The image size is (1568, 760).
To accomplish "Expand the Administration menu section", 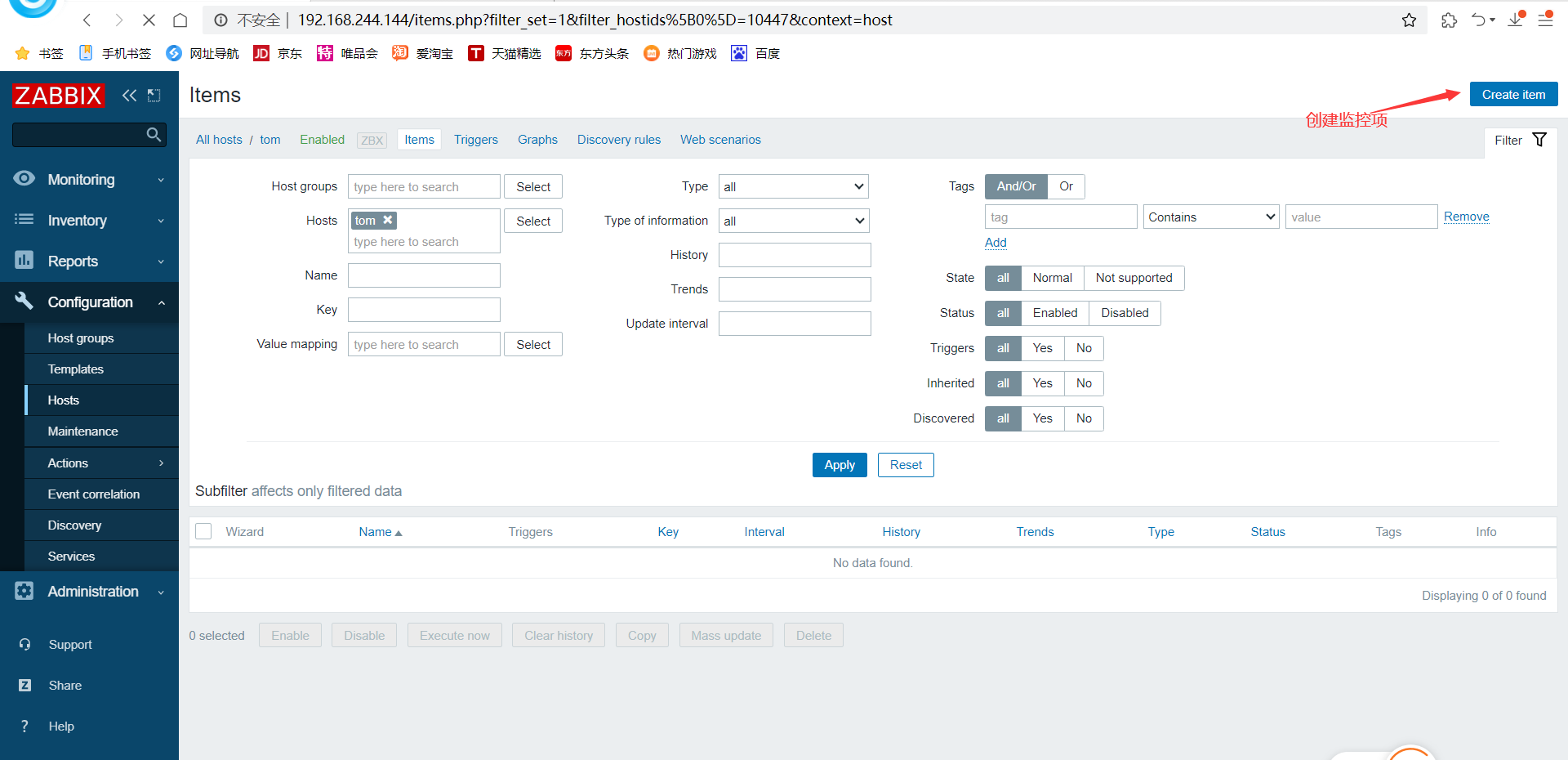I will click(x=89, y=592).
